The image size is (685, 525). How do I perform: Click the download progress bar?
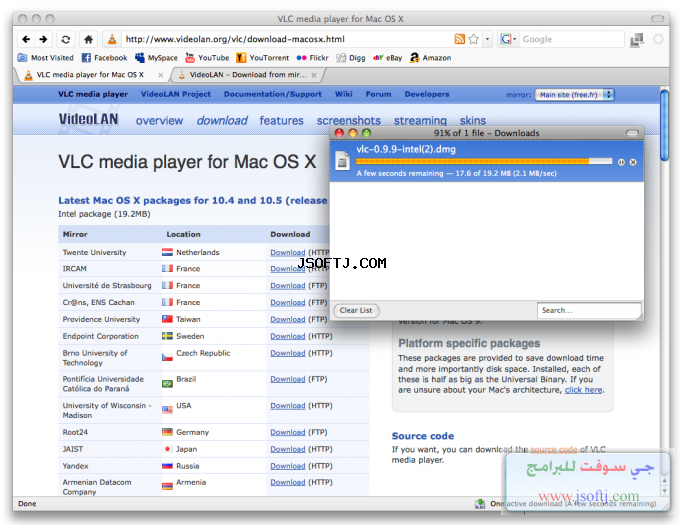point(484,162)
